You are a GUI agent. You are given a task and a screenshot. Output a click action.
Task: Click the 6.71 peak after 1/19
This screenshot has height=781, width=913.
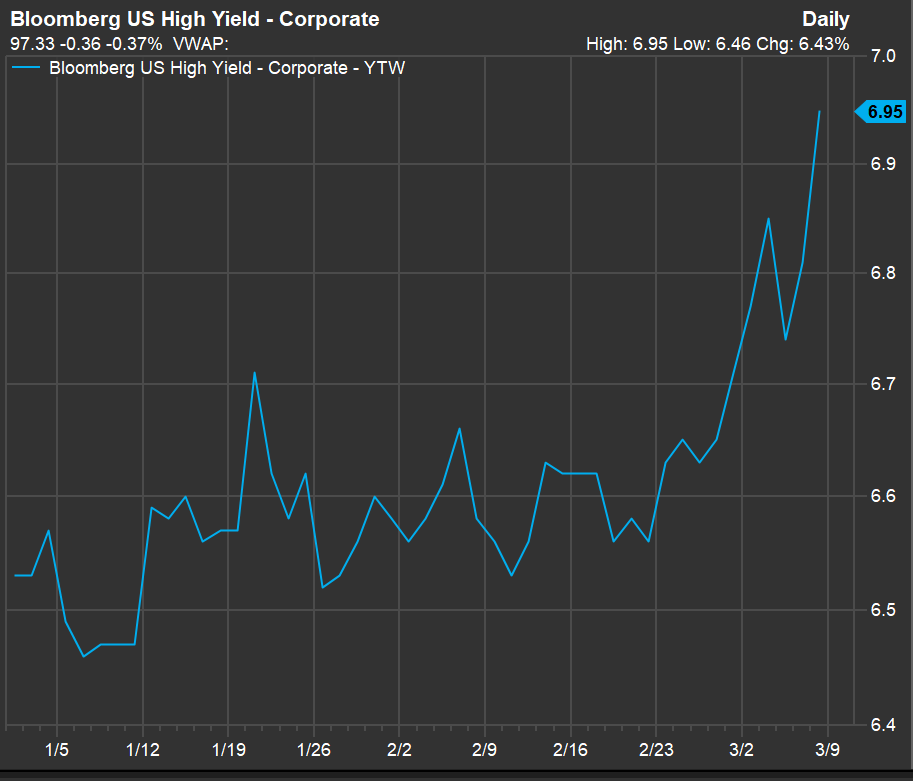(x=254, y=373)
